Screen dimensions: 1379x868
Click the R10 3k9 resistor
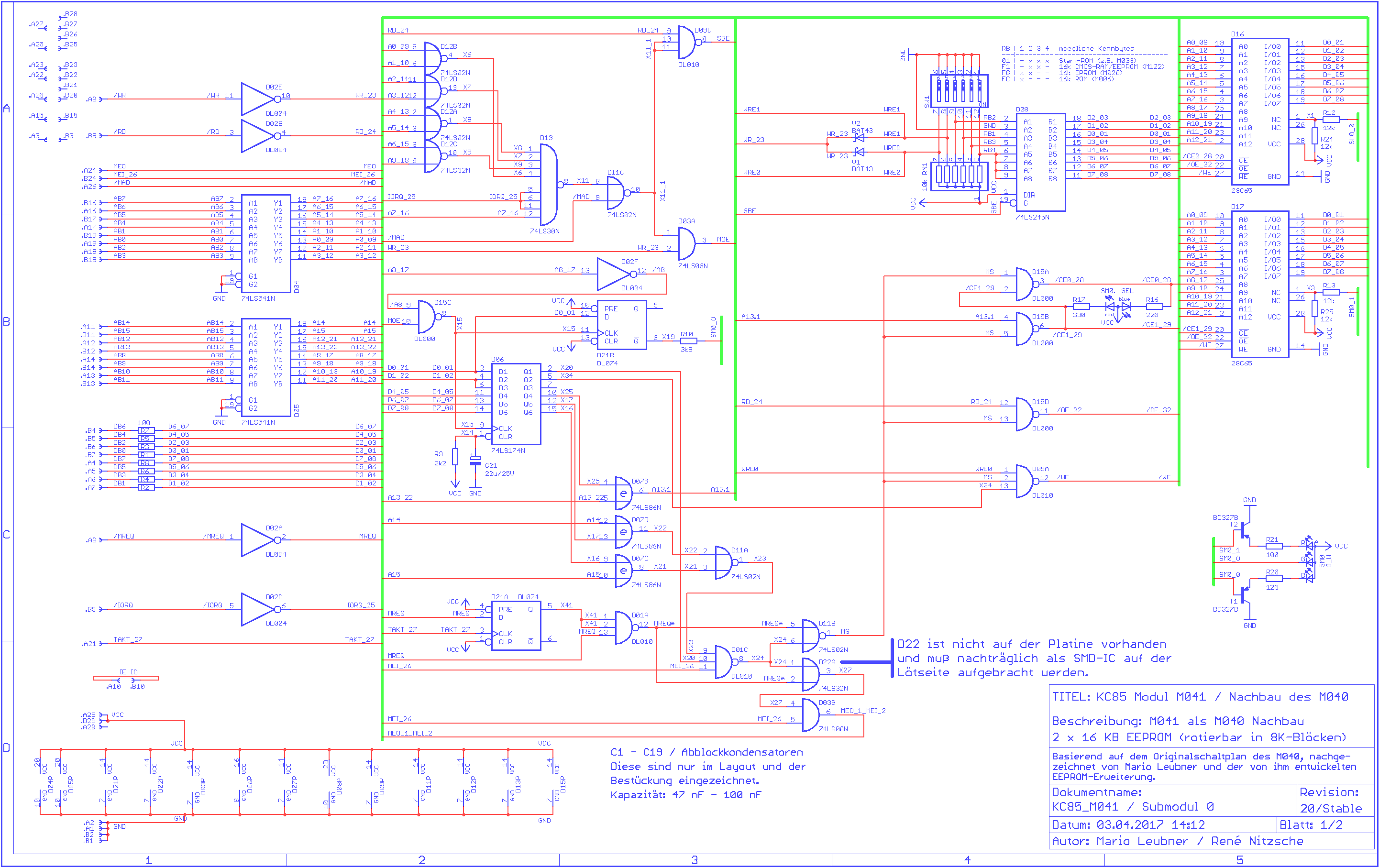pos(687,341)
